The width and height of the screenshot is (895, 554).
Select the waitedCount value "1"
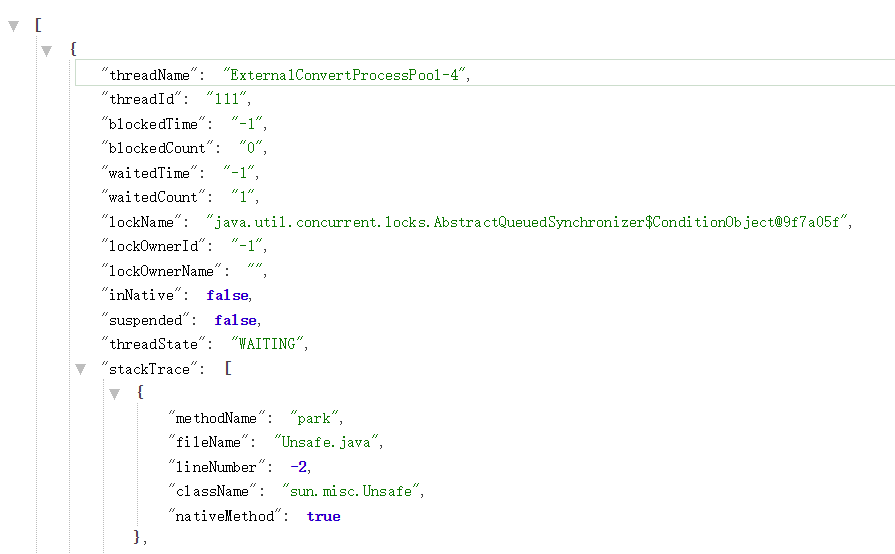click(243, 197)
